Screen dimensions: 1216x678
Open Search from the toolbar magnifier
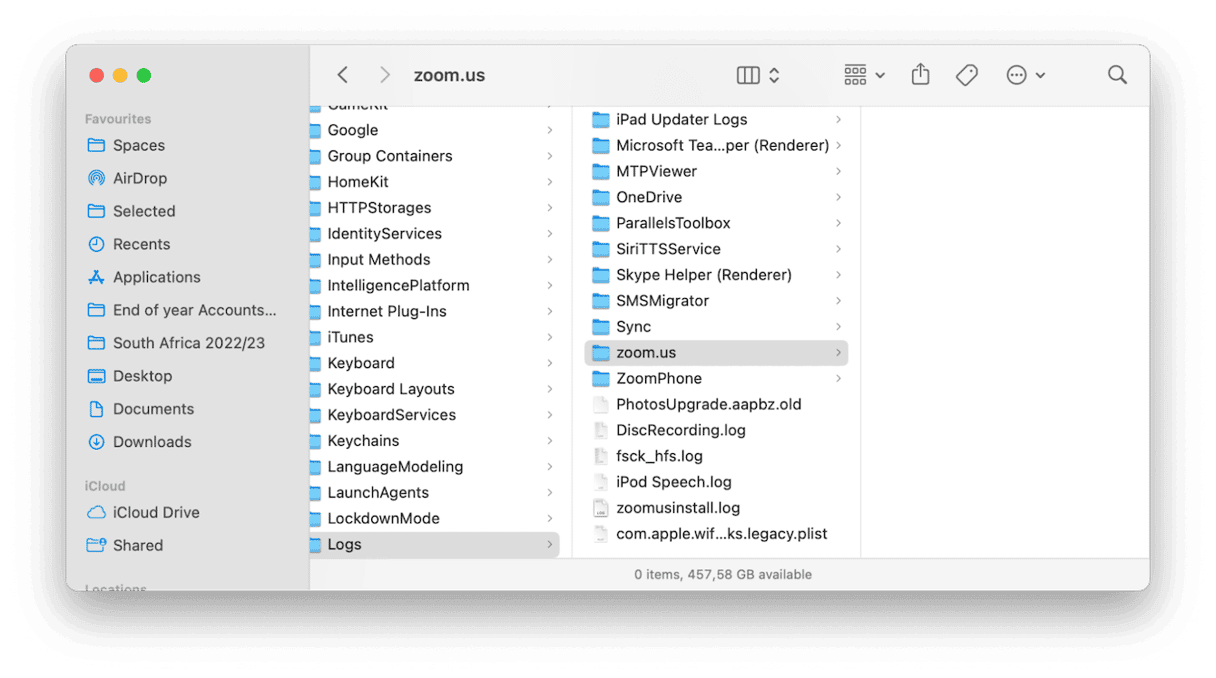[x=1117, y=74]
